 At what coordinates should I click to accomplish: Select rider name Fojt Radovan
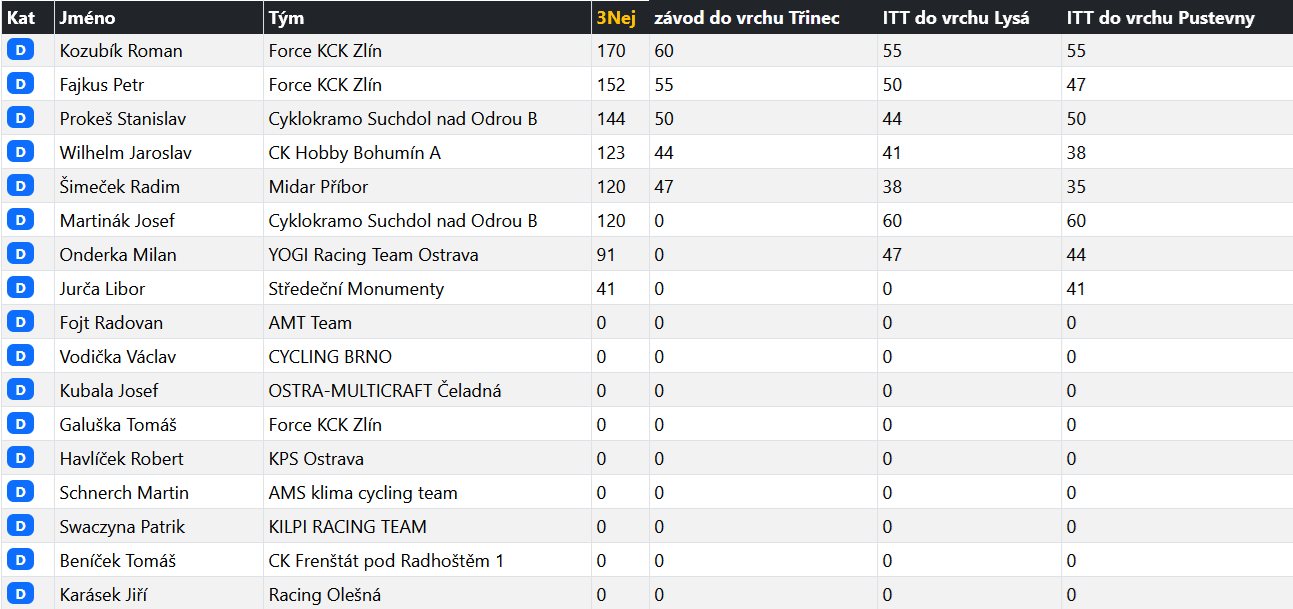[x=111, y=323]
